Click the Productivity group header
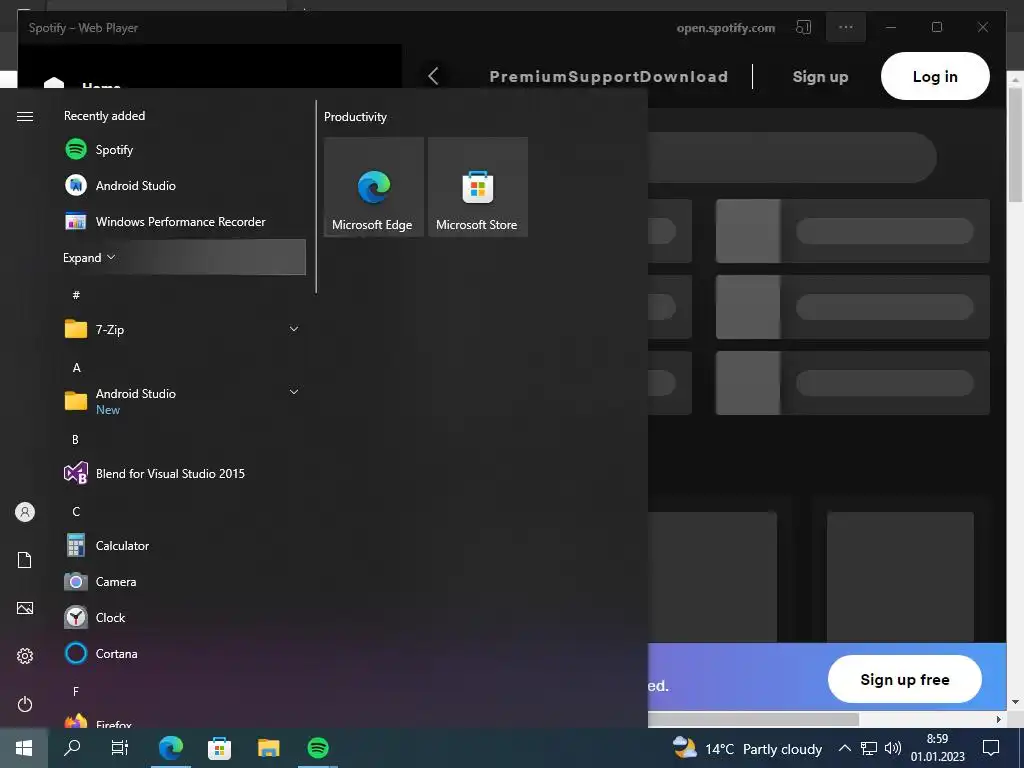1024x768 pixels. tap(355, 117)
